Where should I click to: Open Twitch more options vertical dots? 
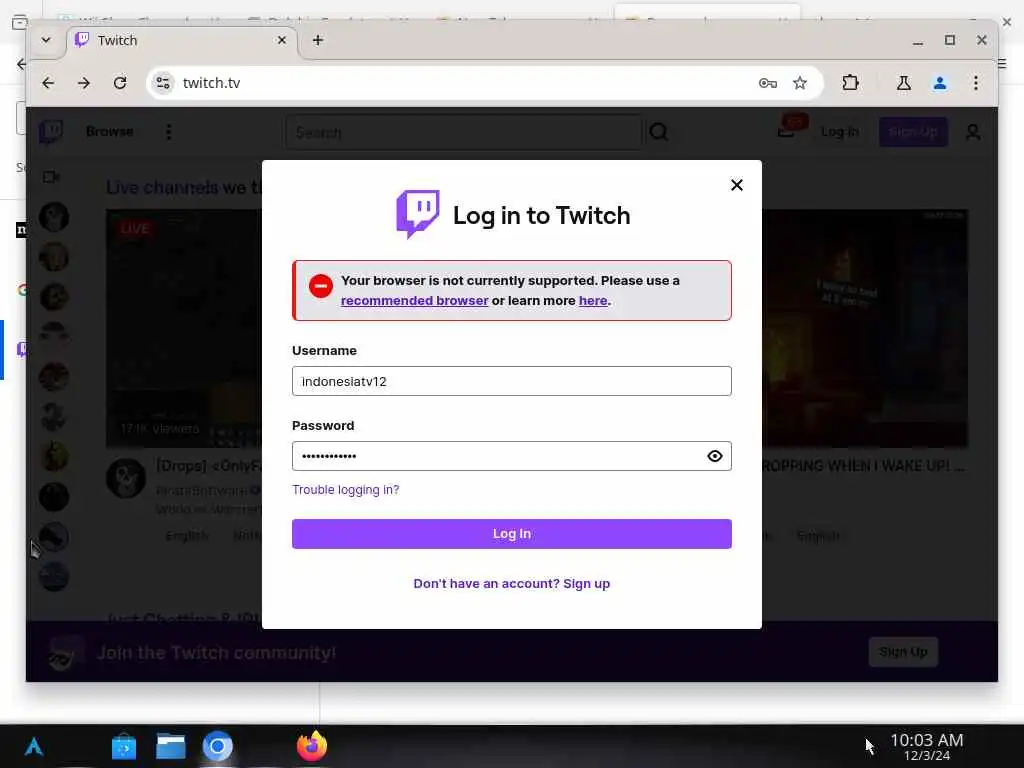click(x=168, y=132)
